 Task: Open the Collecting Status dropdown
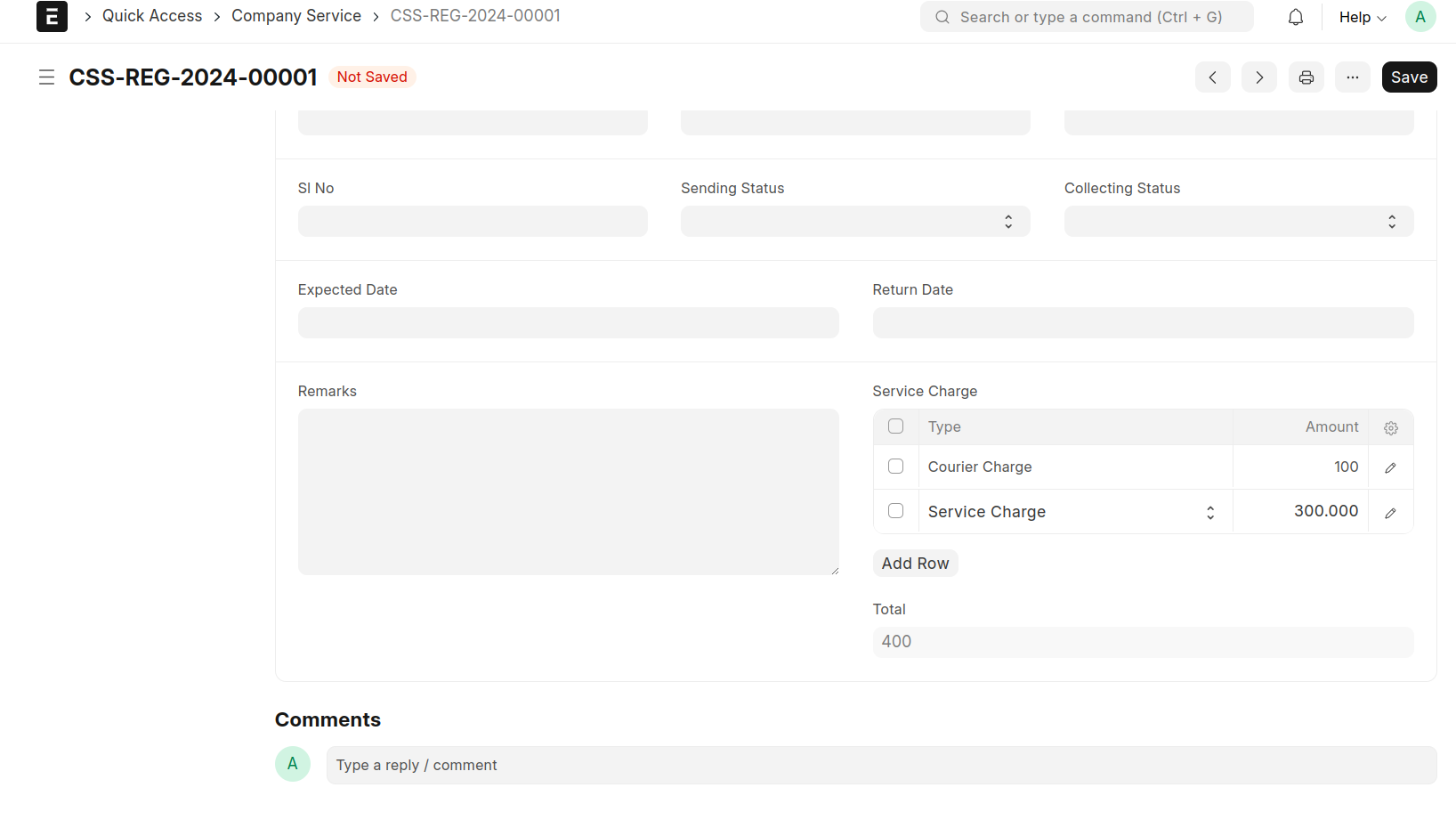tap(1238, 222)
